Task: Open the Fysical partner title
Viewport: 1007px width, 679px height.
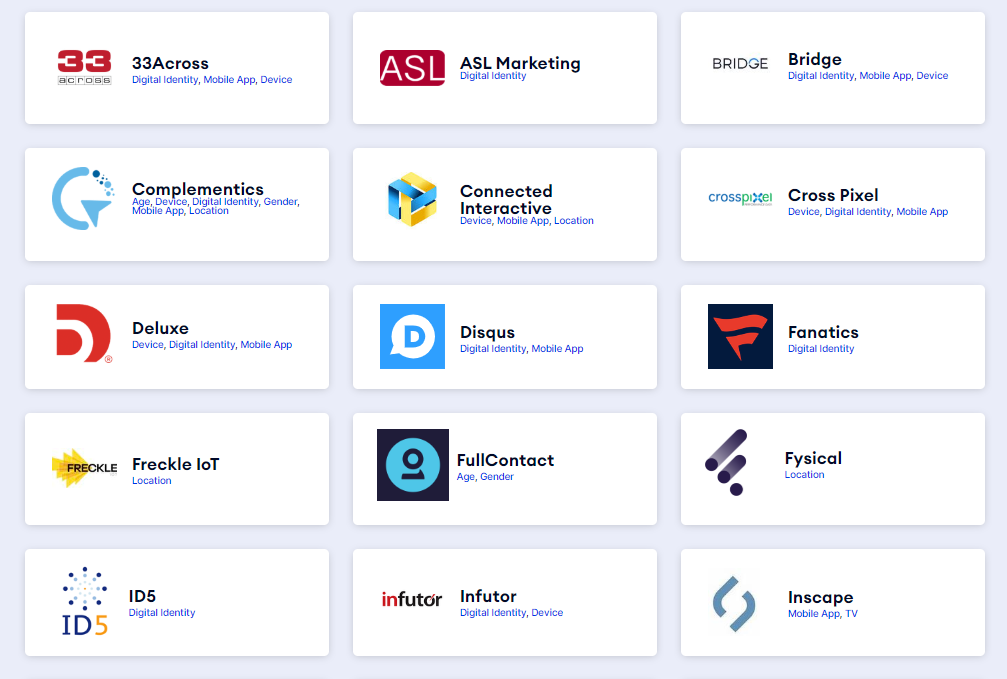Action: tap(813, 458)
